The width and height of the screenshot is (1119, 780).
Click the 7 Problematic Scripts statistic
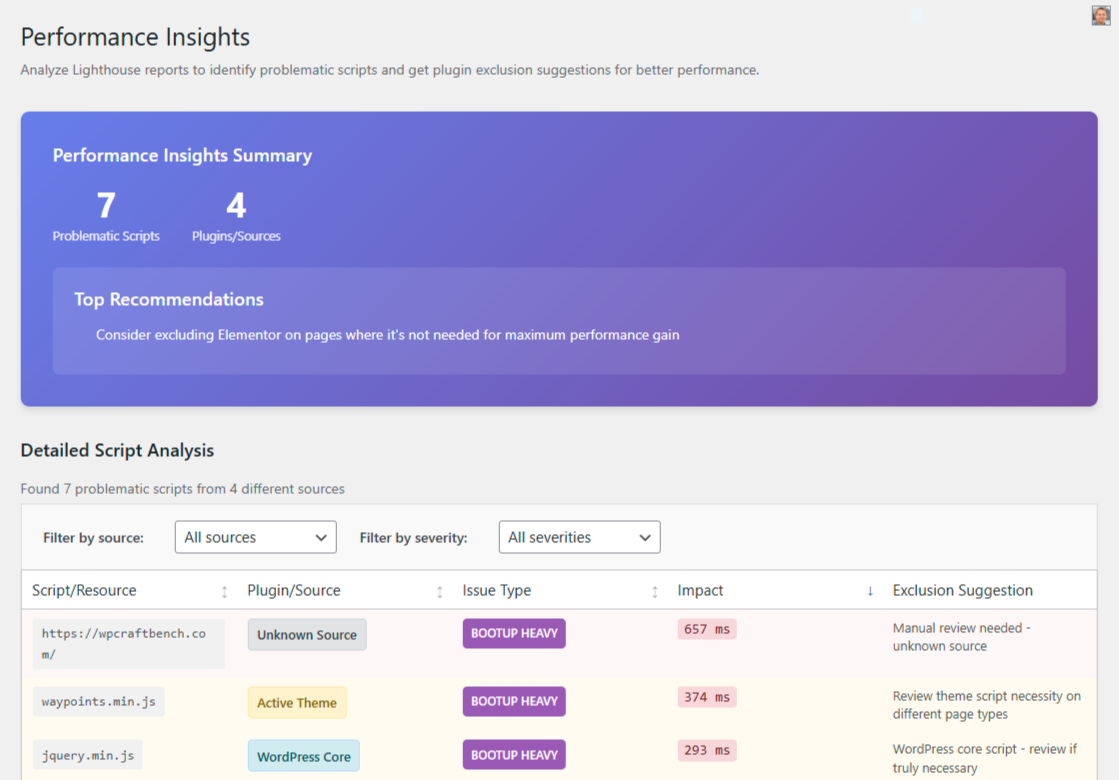106,216
